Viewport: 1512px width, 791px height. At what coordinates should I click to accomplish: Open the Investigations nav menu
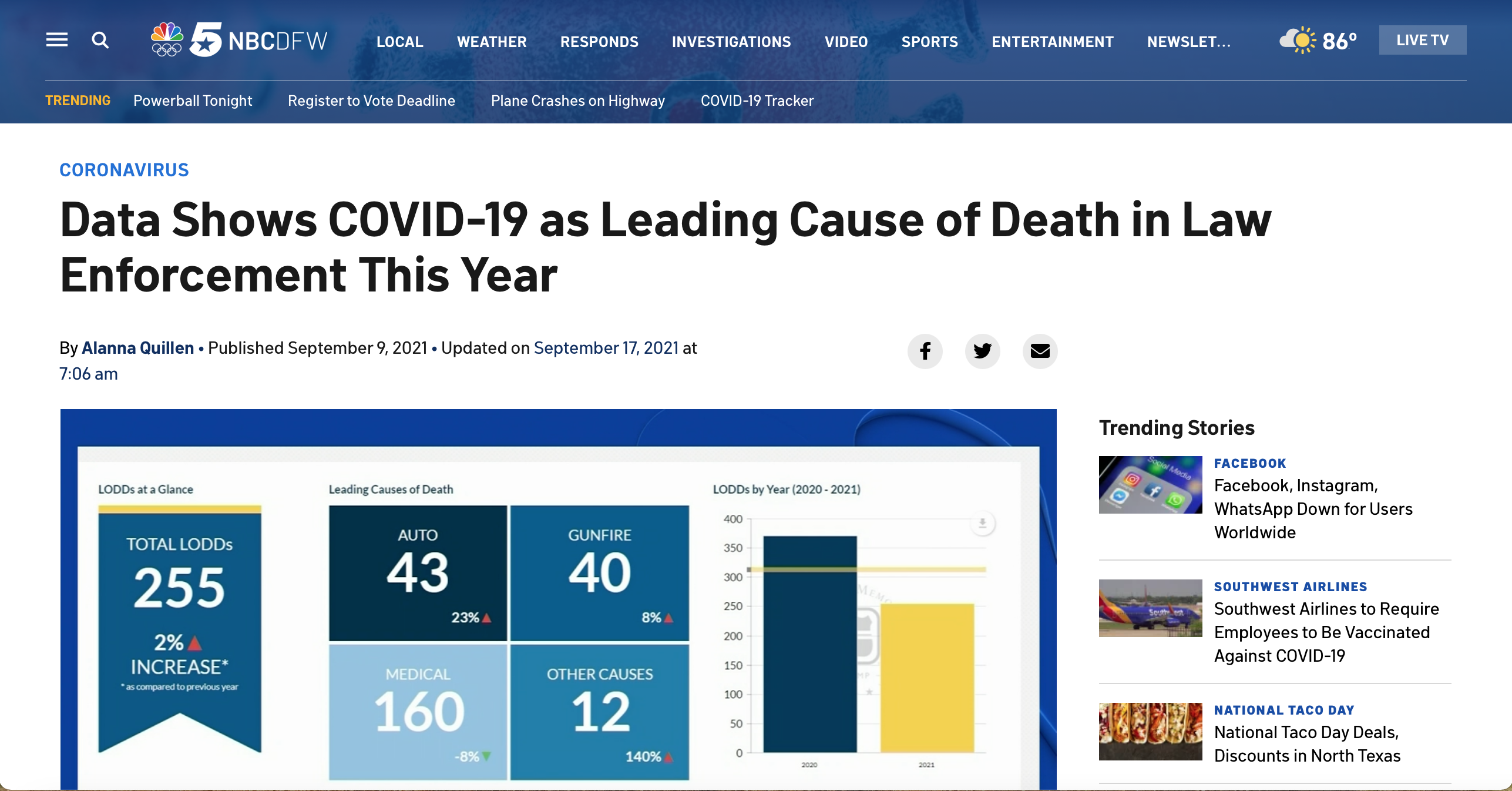tap(731, 42)
